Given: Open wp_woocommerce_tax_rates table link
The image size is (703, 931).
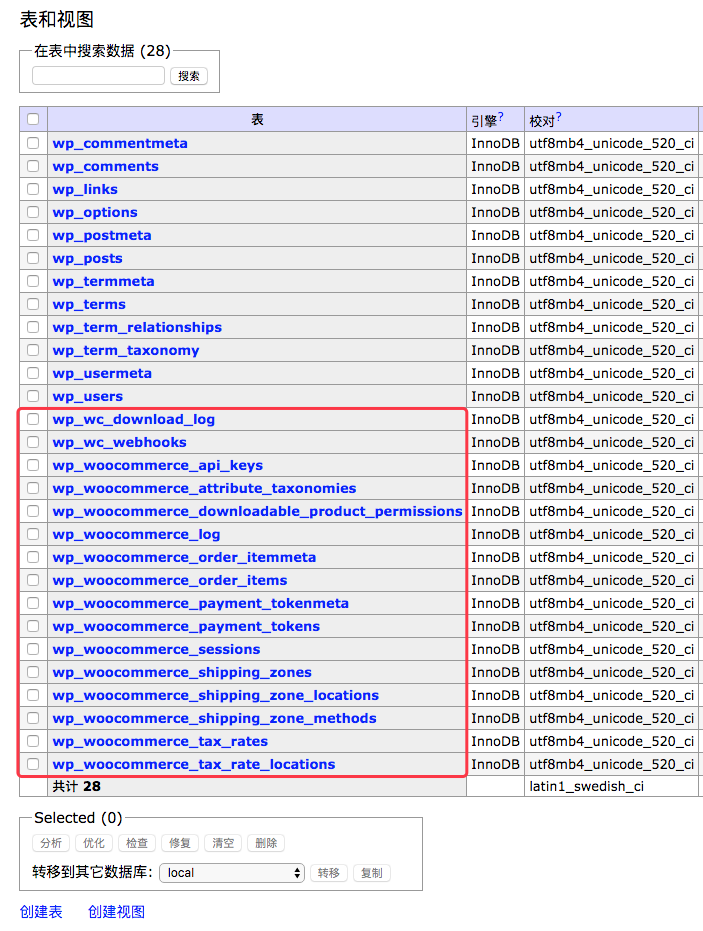Looking at the screenshot, I should [x=160, y=741].
